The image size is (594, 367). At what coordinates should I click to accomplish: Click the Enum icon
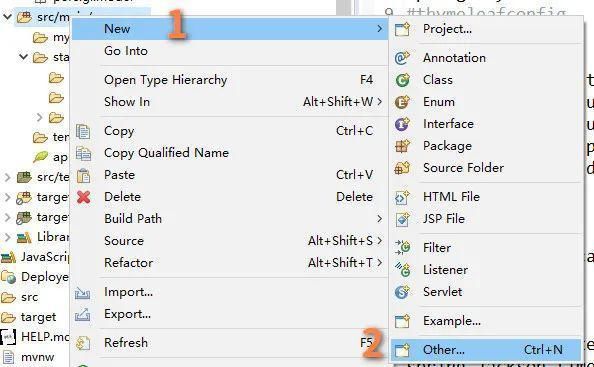402,102
